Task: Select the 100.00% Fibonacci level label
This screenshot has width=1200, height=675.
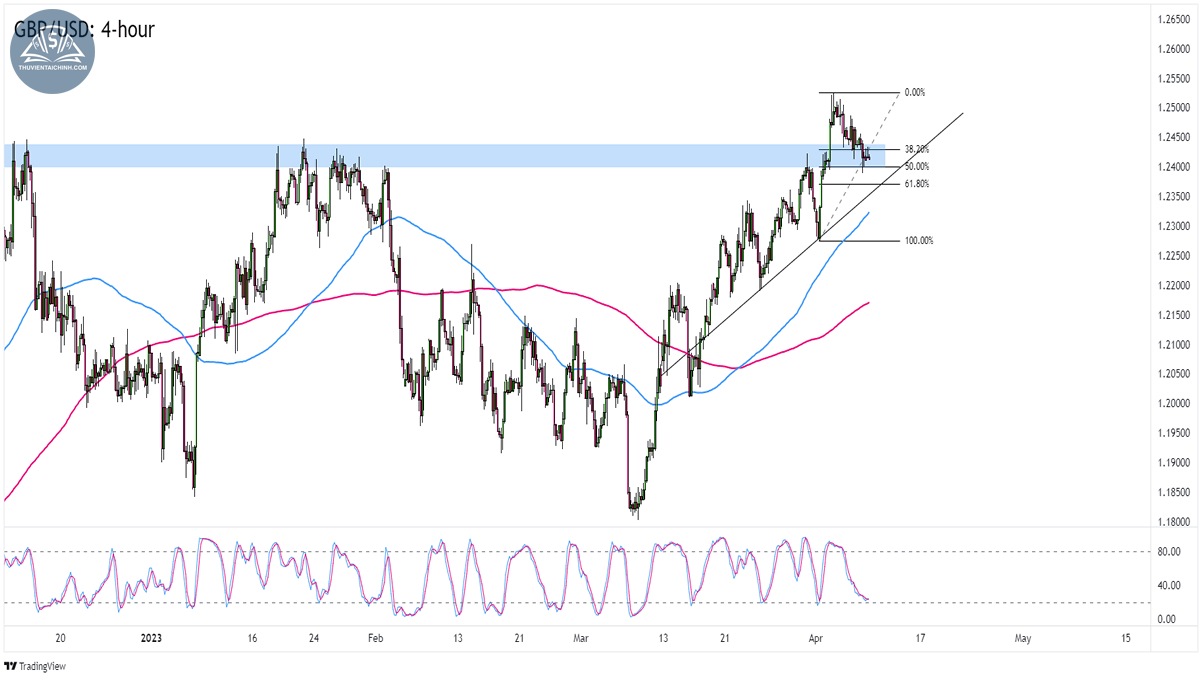Action: tap(919, 241)
